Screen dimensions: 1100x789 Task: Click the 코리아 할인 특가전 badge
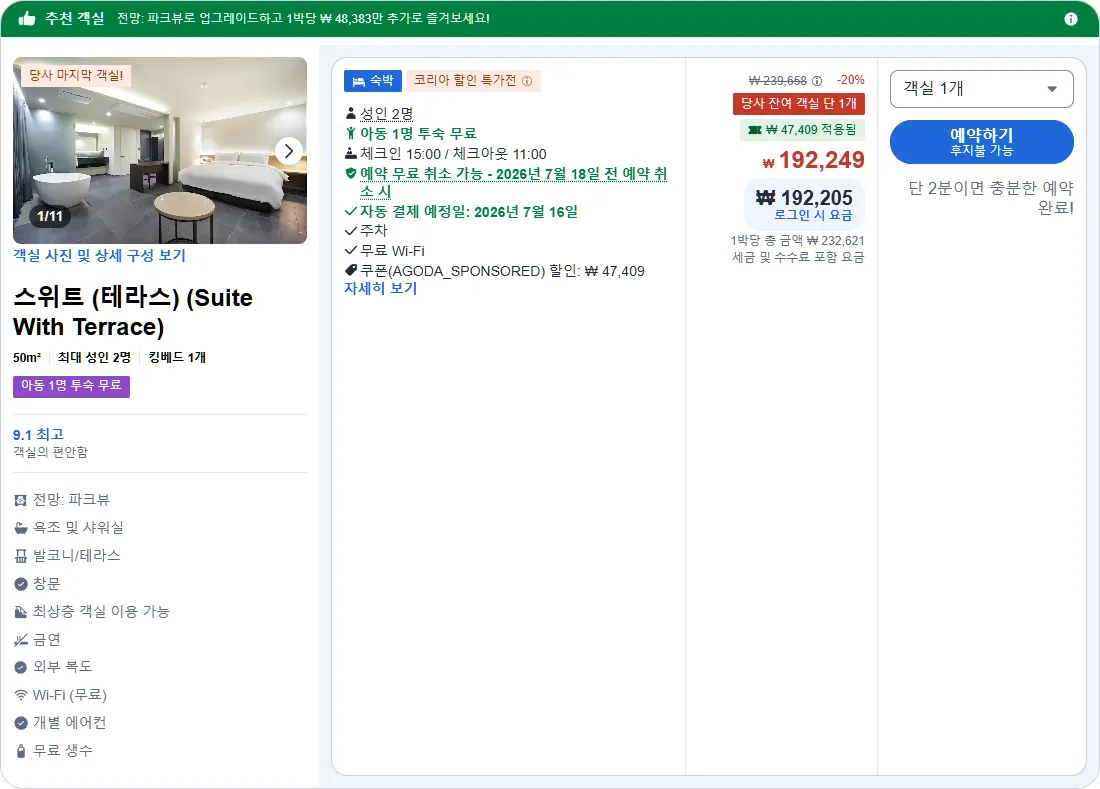(x=473, y=81)
